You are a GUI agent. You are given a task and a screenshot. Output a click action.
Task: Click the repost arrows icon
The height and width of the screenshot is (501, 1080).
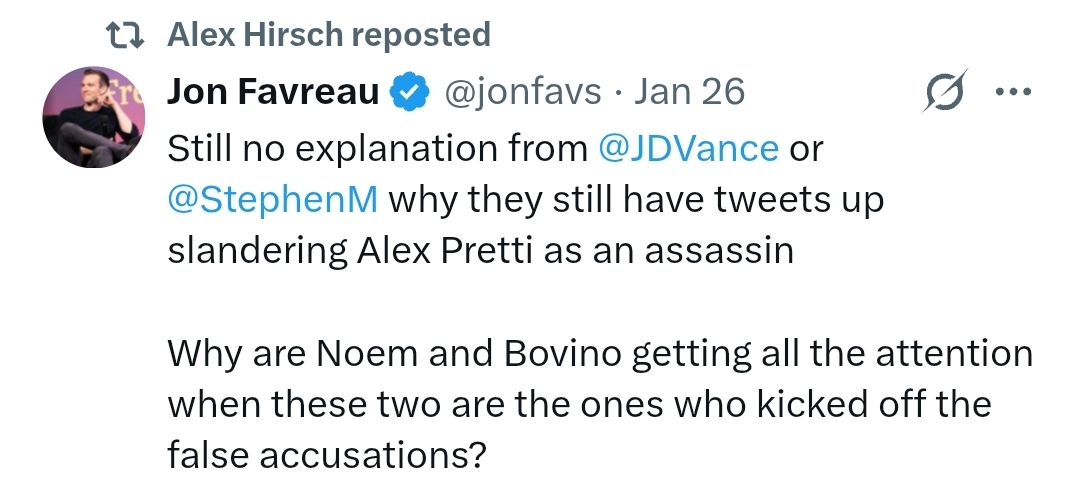click(125, 34)
